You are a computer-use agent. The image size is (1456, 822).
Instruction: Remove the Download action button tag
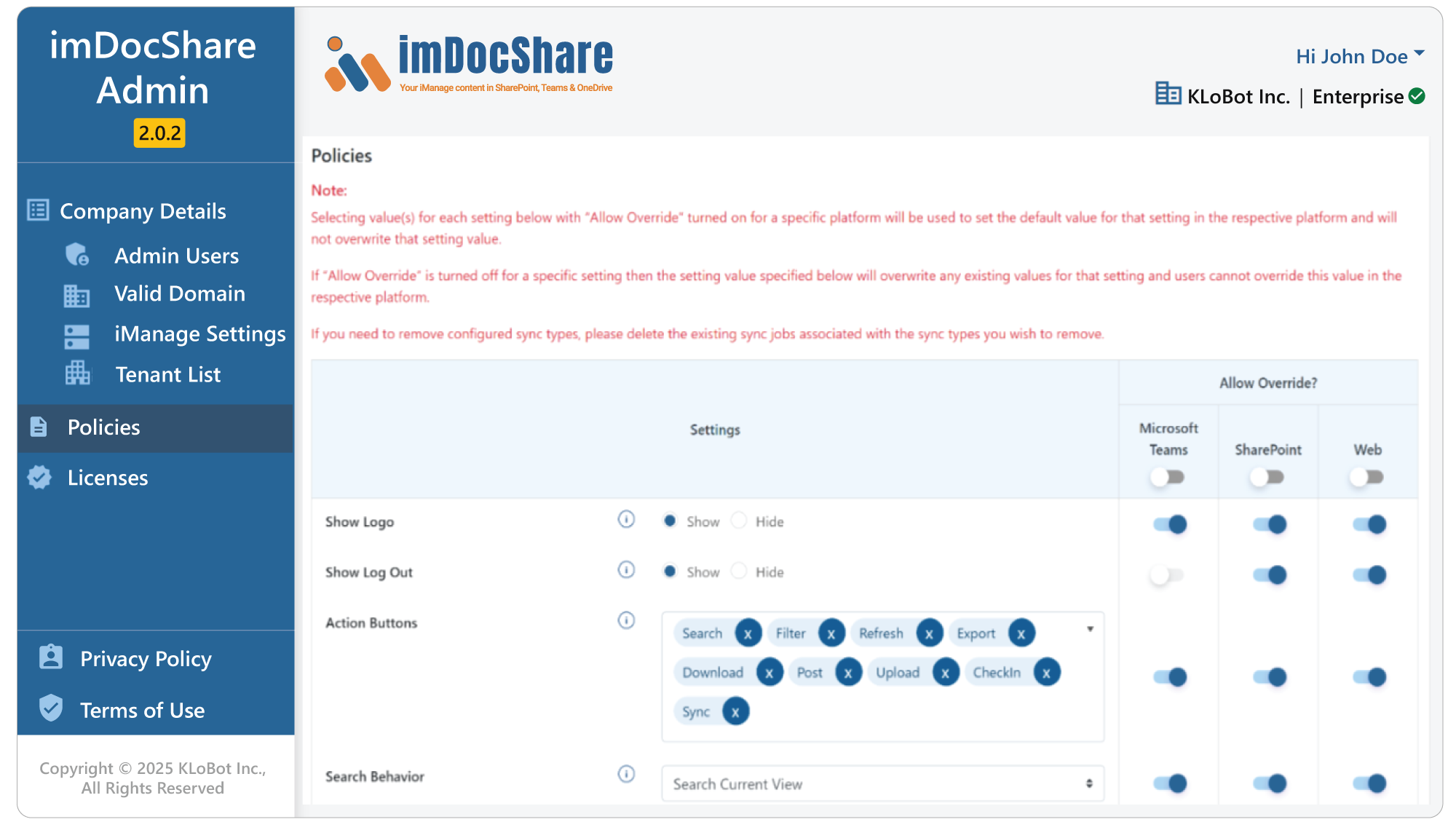pyautogui.click(x=769, y=673)
